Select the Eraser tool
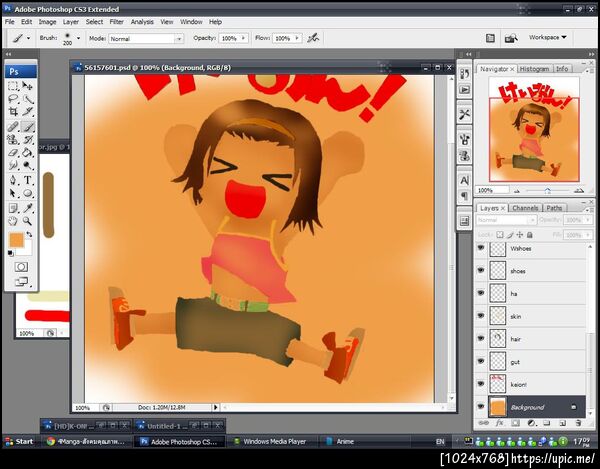The width and height of the screenshot is (600, 469). coord(13,153)
